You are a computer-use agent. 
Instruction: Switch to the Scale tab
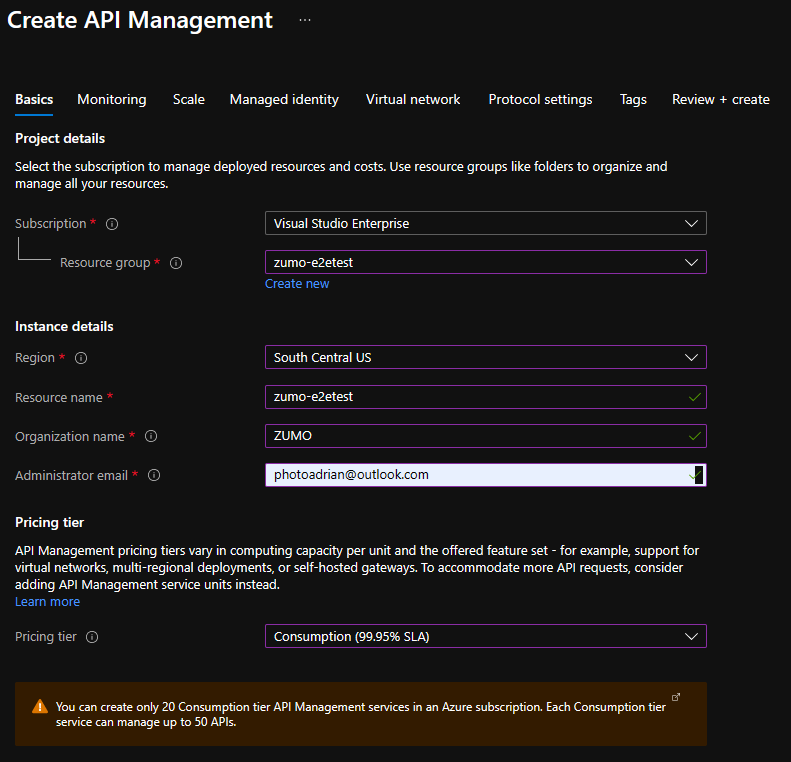pyautogui.click(x=189, y=99)
